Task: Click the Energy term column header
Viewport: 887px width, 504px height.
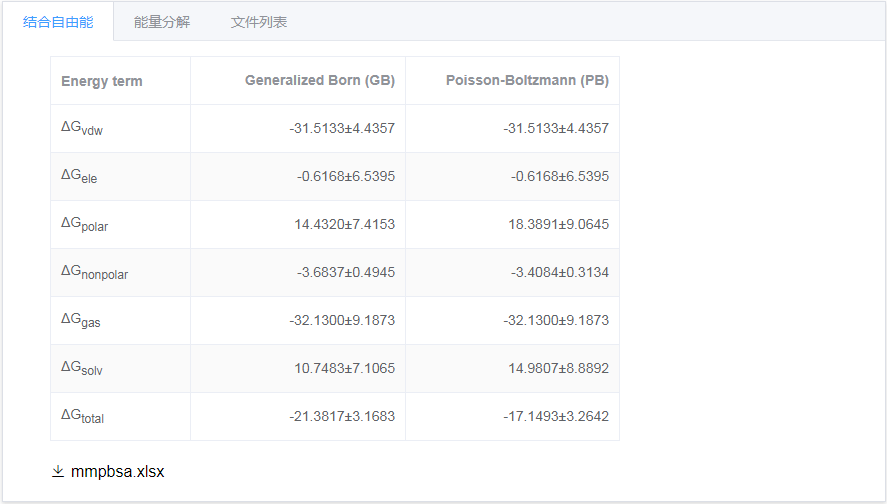Action: click(102, 81)
